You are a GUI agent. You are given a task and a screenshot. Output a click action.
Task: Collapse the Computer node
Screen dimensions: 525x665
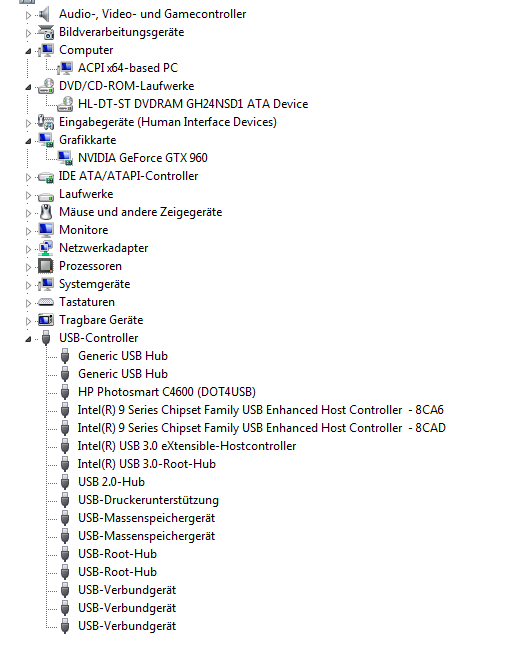click(28, 51)
